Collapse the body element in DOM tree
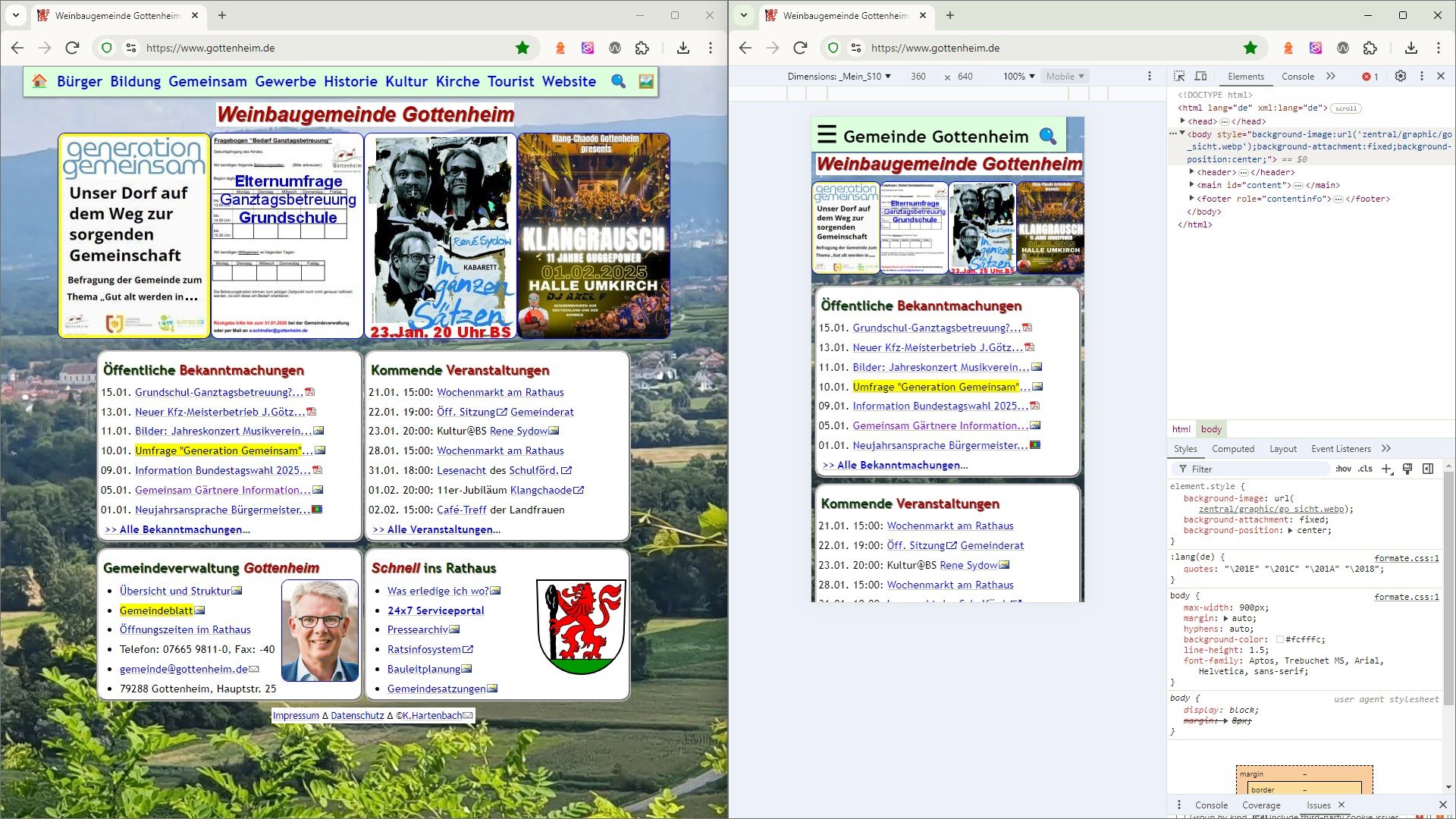This screenshot has height=819, width=1456. click(x=1182, y=133)
